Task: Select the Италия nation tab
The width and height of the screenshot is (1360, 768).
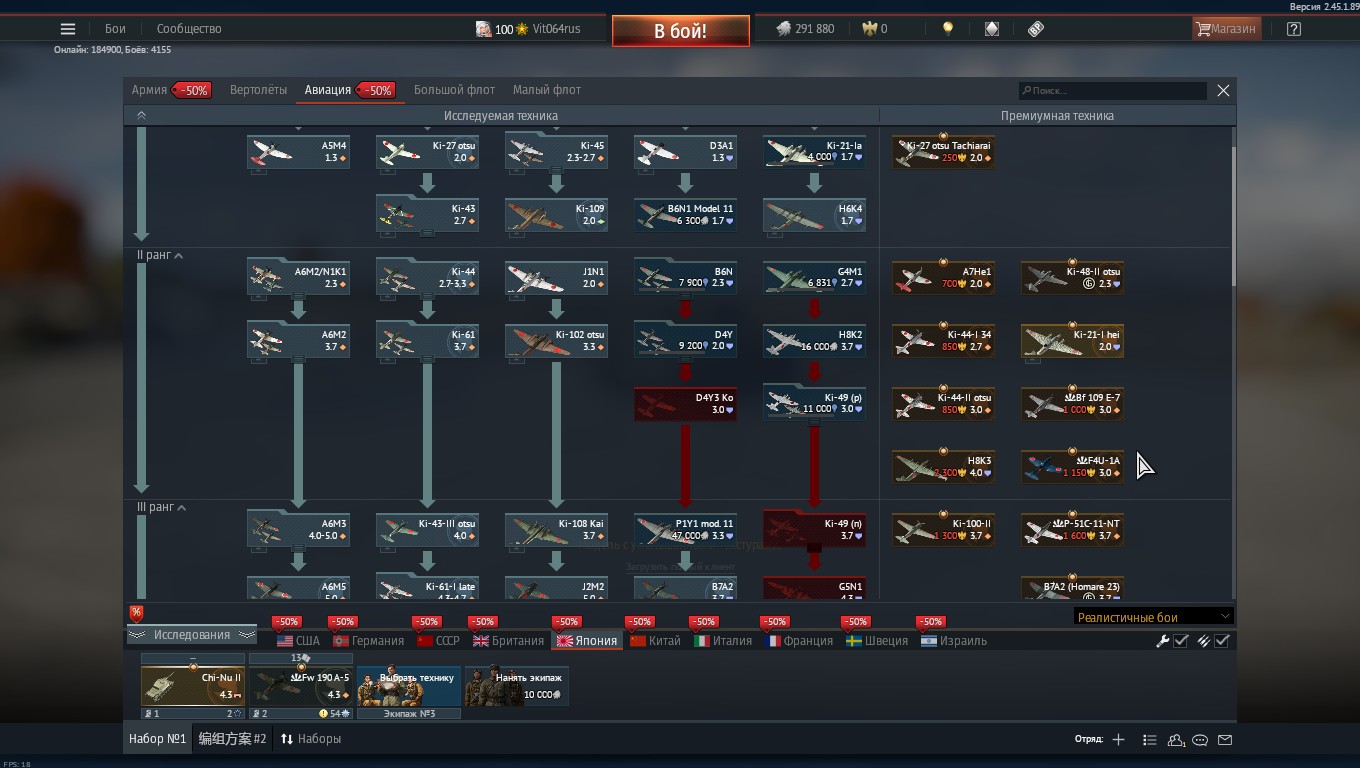Action: [723, 641]
